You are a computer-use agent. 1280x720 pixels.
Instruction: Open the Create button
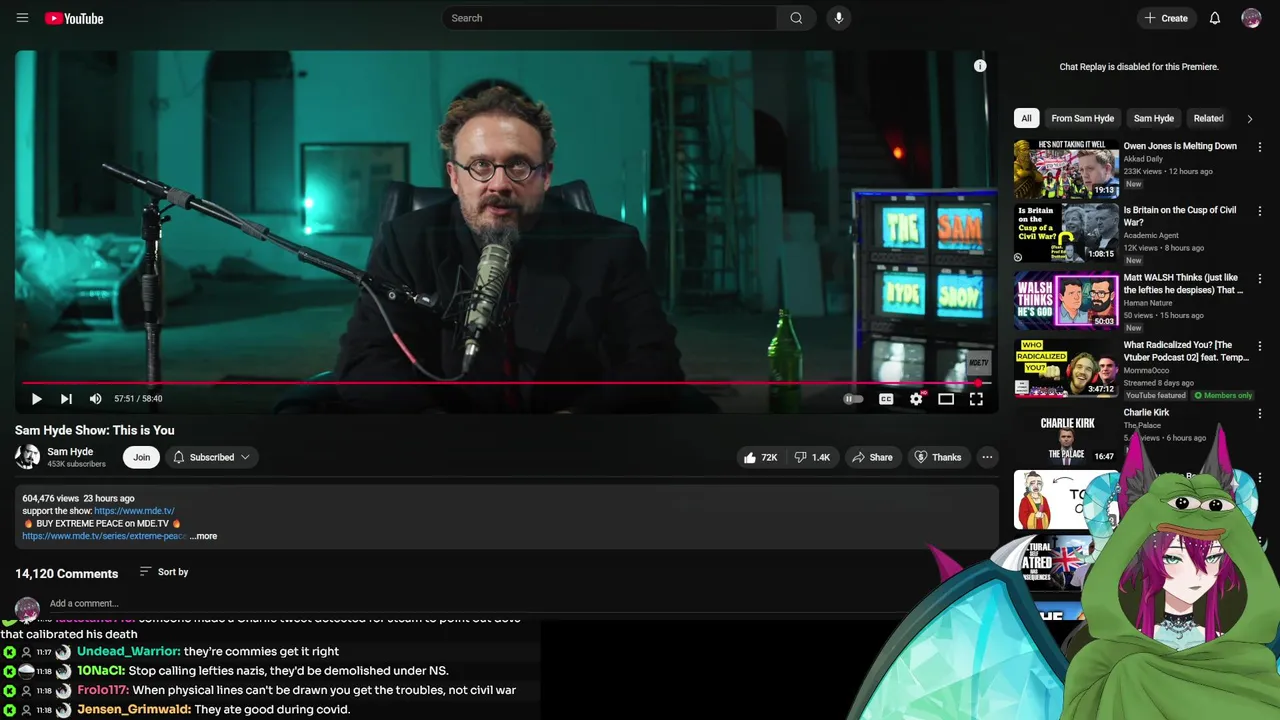pos(1166,18)
